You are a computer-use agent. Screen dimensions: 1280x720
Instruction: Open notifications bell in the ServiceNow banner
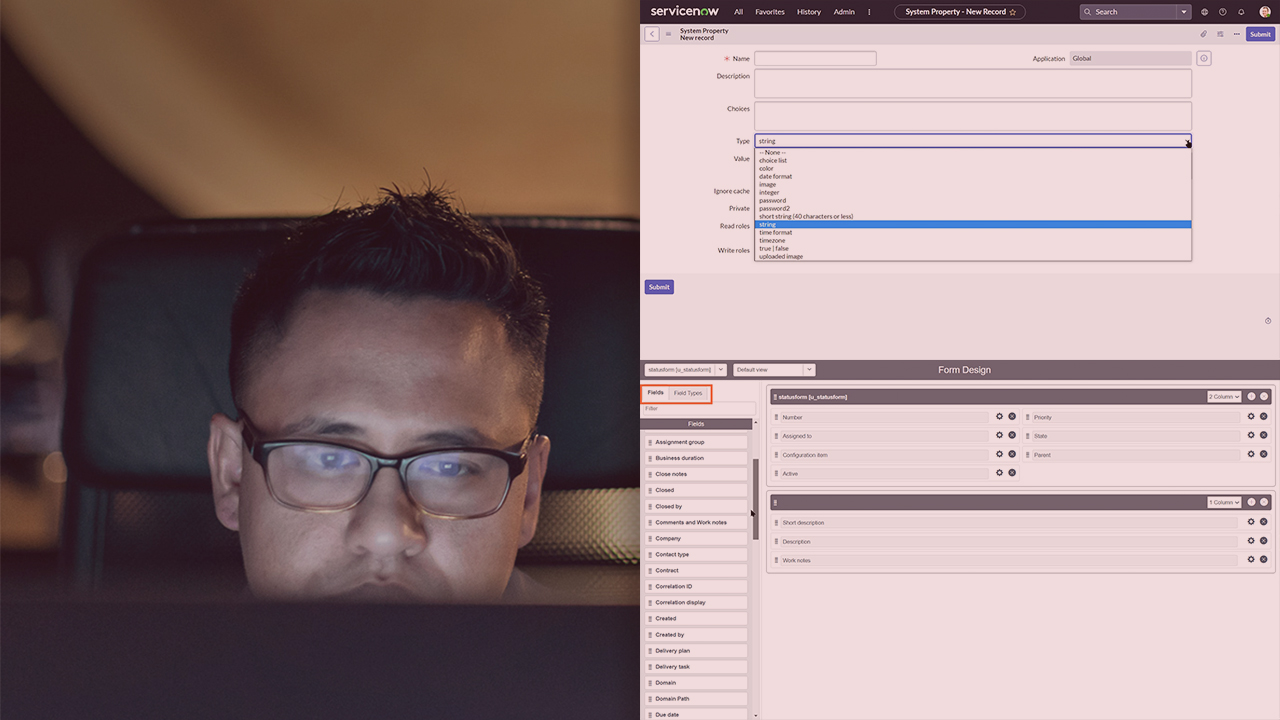click(1241, 11)
